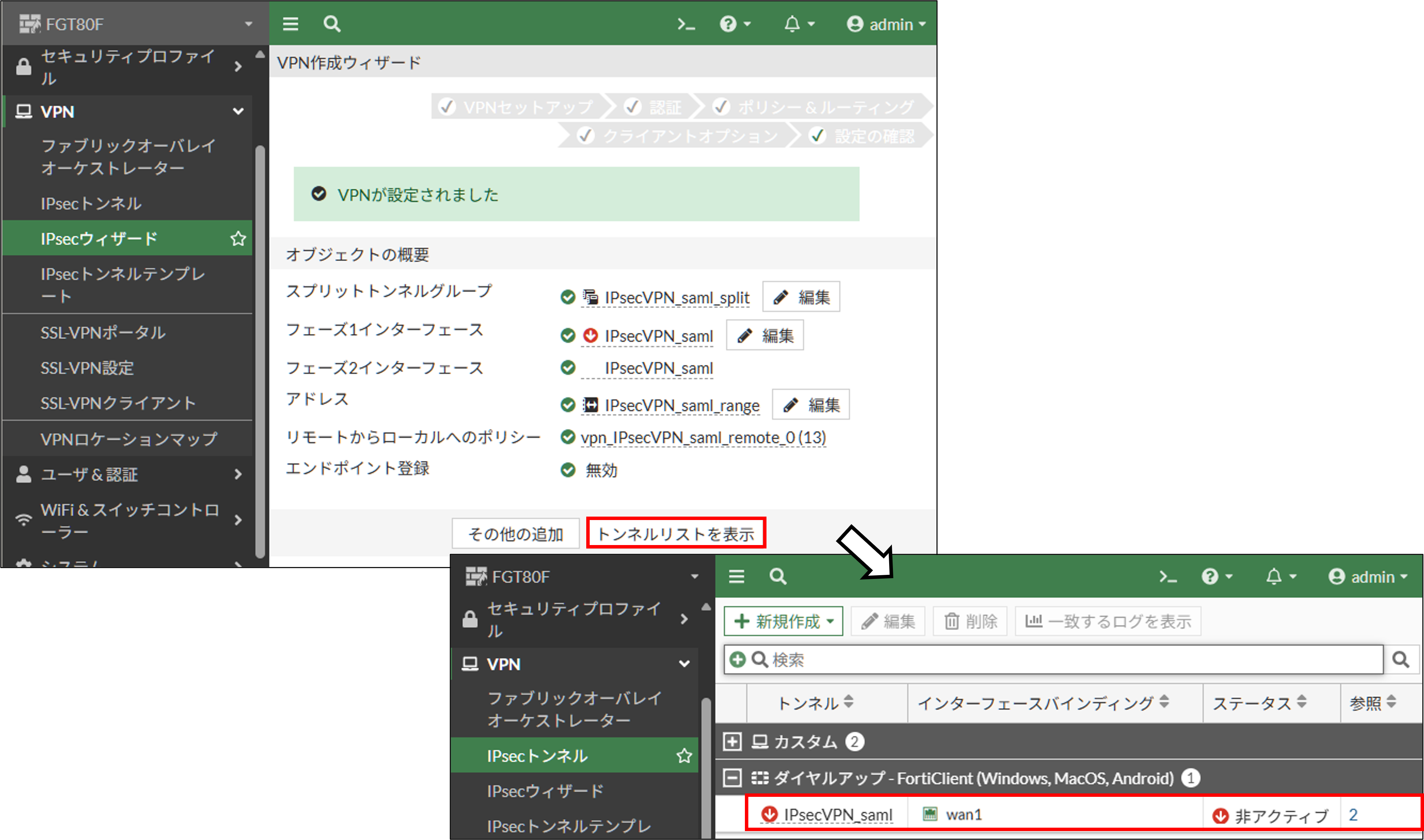Open 新規作成 dropdown button
This screenshot has width=1424, height=840.
coord(783,621)
